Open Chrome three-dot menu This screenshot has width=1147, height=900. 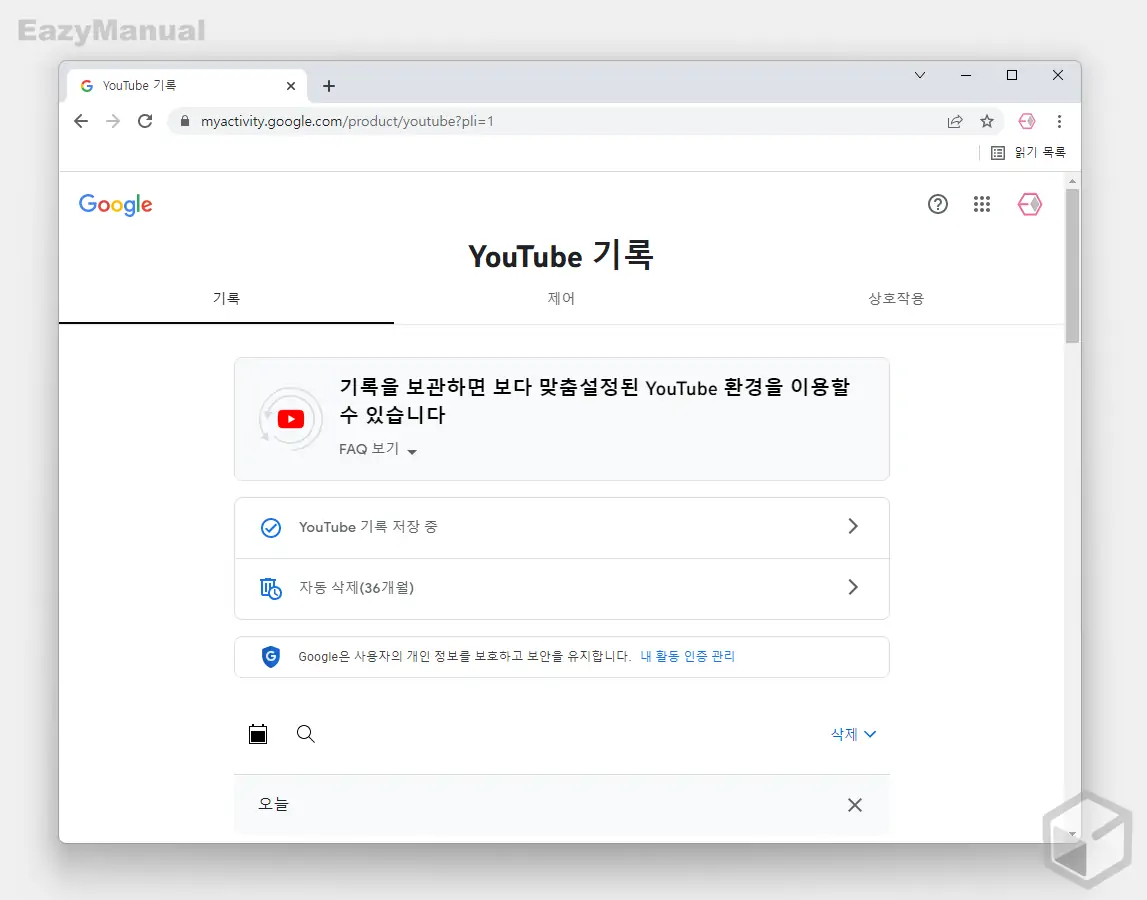pyautogui.click(x=1059, y=121)
